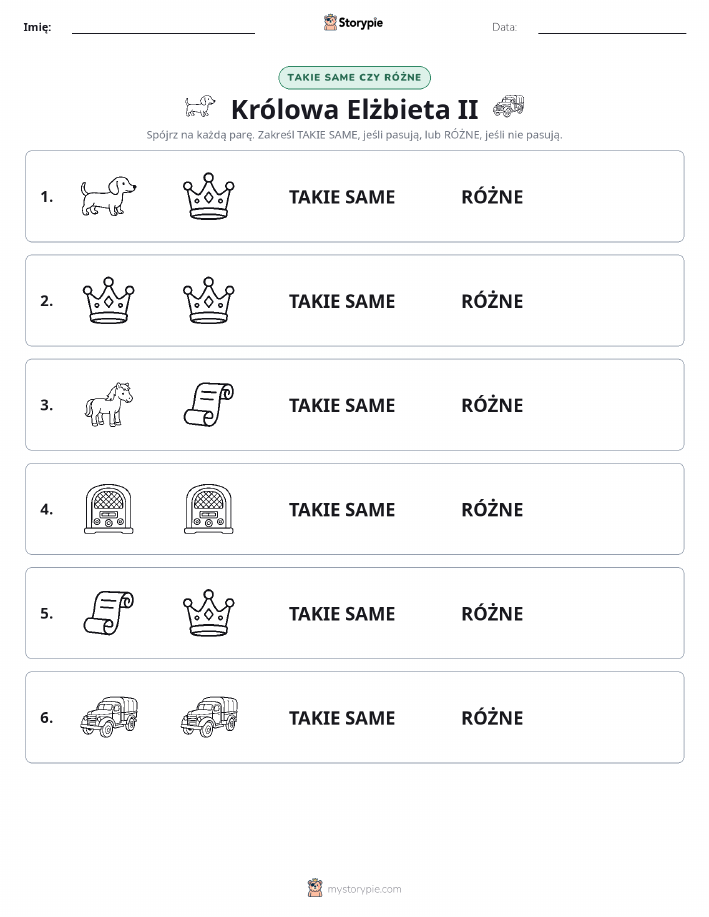The height and width of the screenshot is (917, 709).
Task: Select TAKIE SAME in row 6
Action: coord(342,718)
